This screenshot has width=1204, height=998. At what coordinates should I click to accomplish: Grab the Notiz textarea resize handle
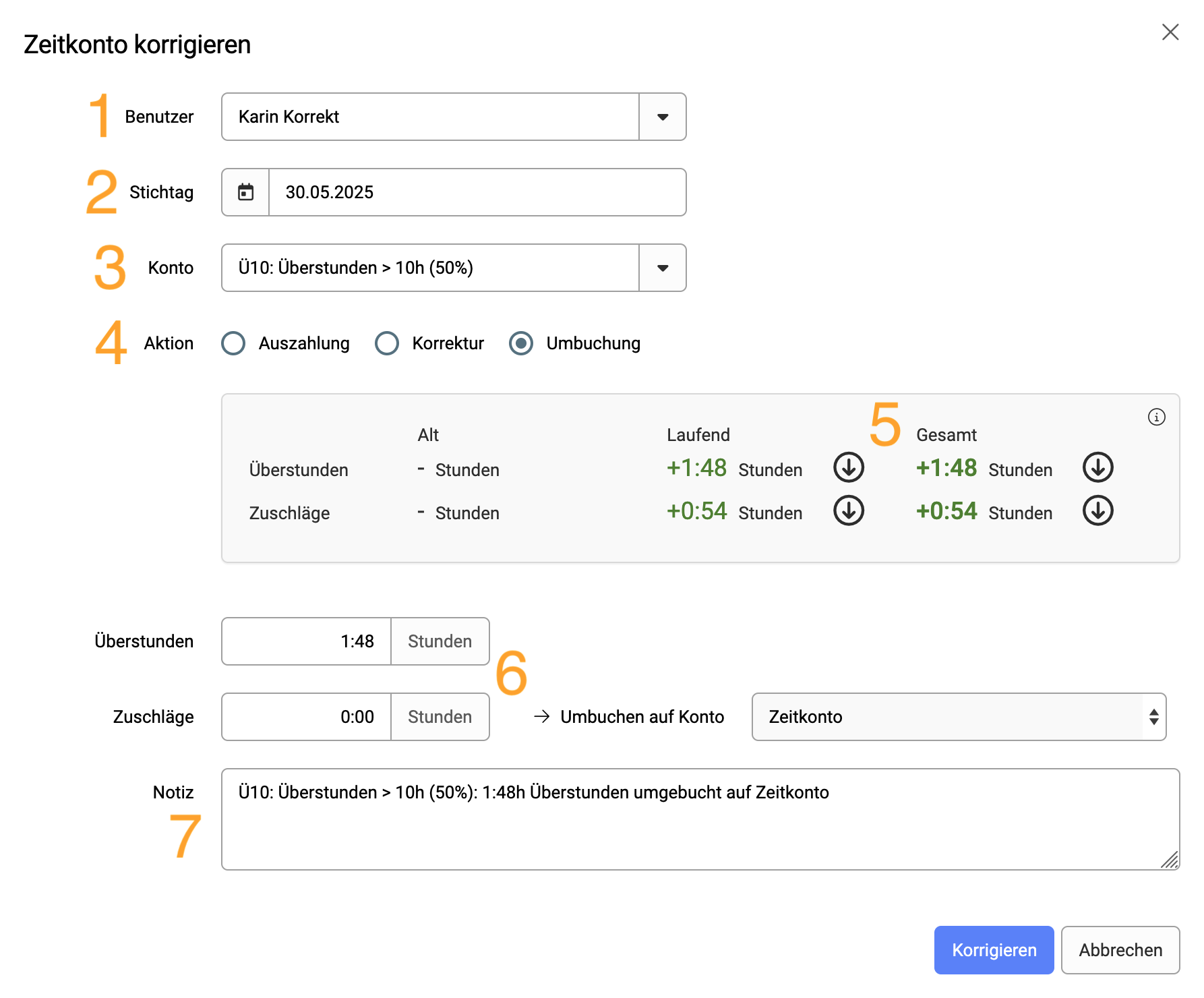coord(1170,860)
